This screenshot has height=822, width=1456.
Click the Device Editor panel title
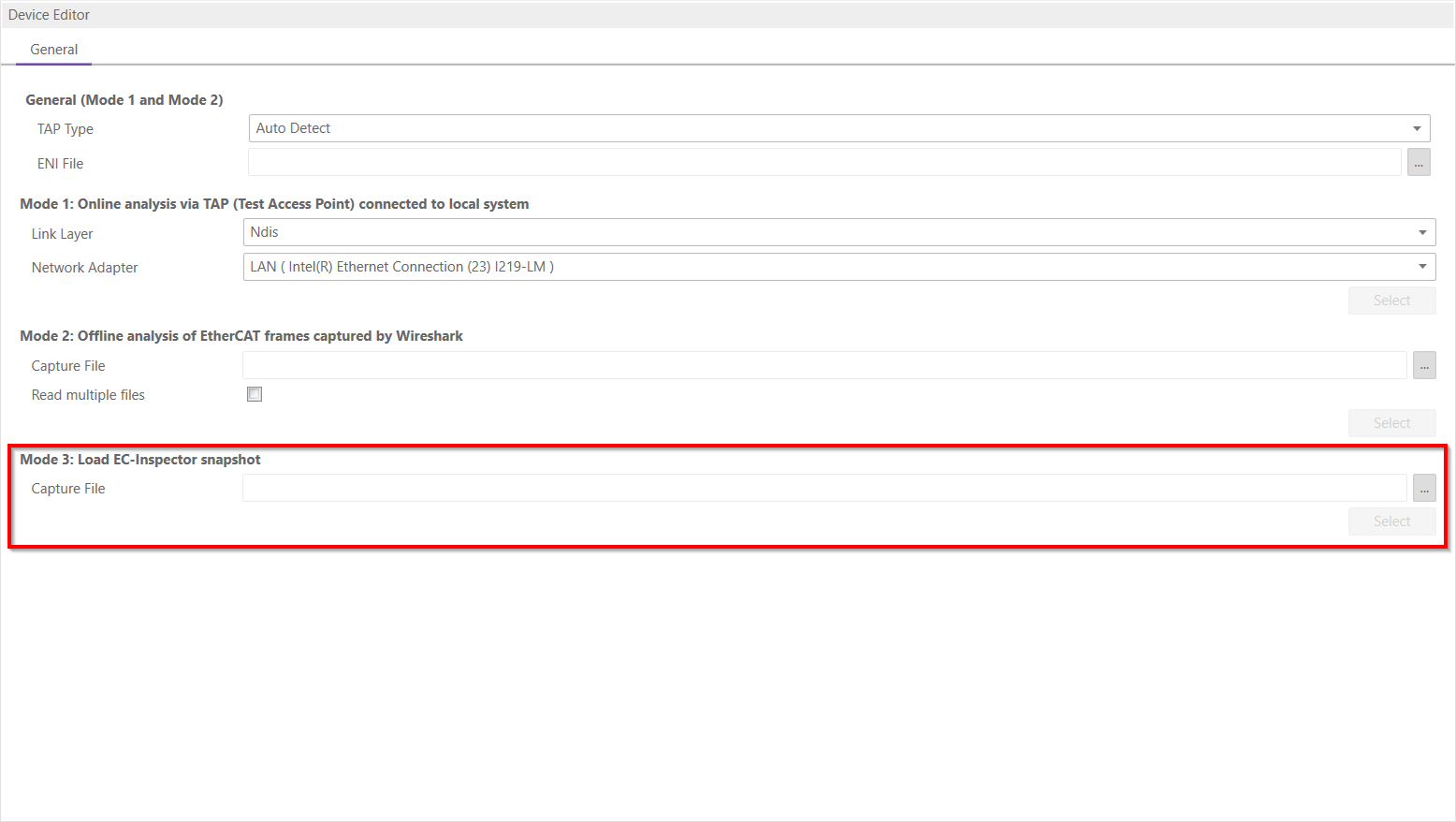(50, 15)
